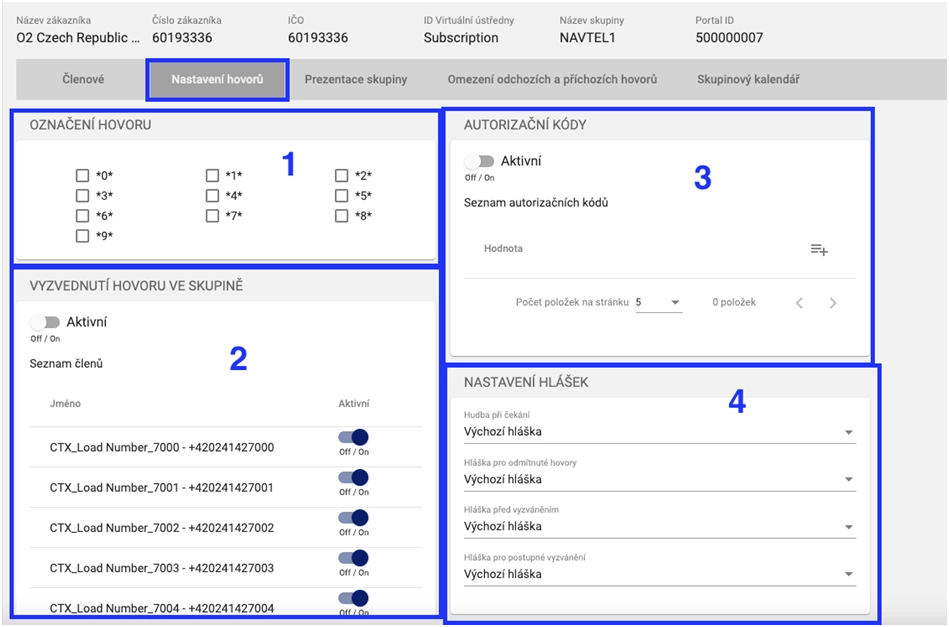Go to next page of authorization codes
Screen dimensions: 949x627
tap(833, 303)
